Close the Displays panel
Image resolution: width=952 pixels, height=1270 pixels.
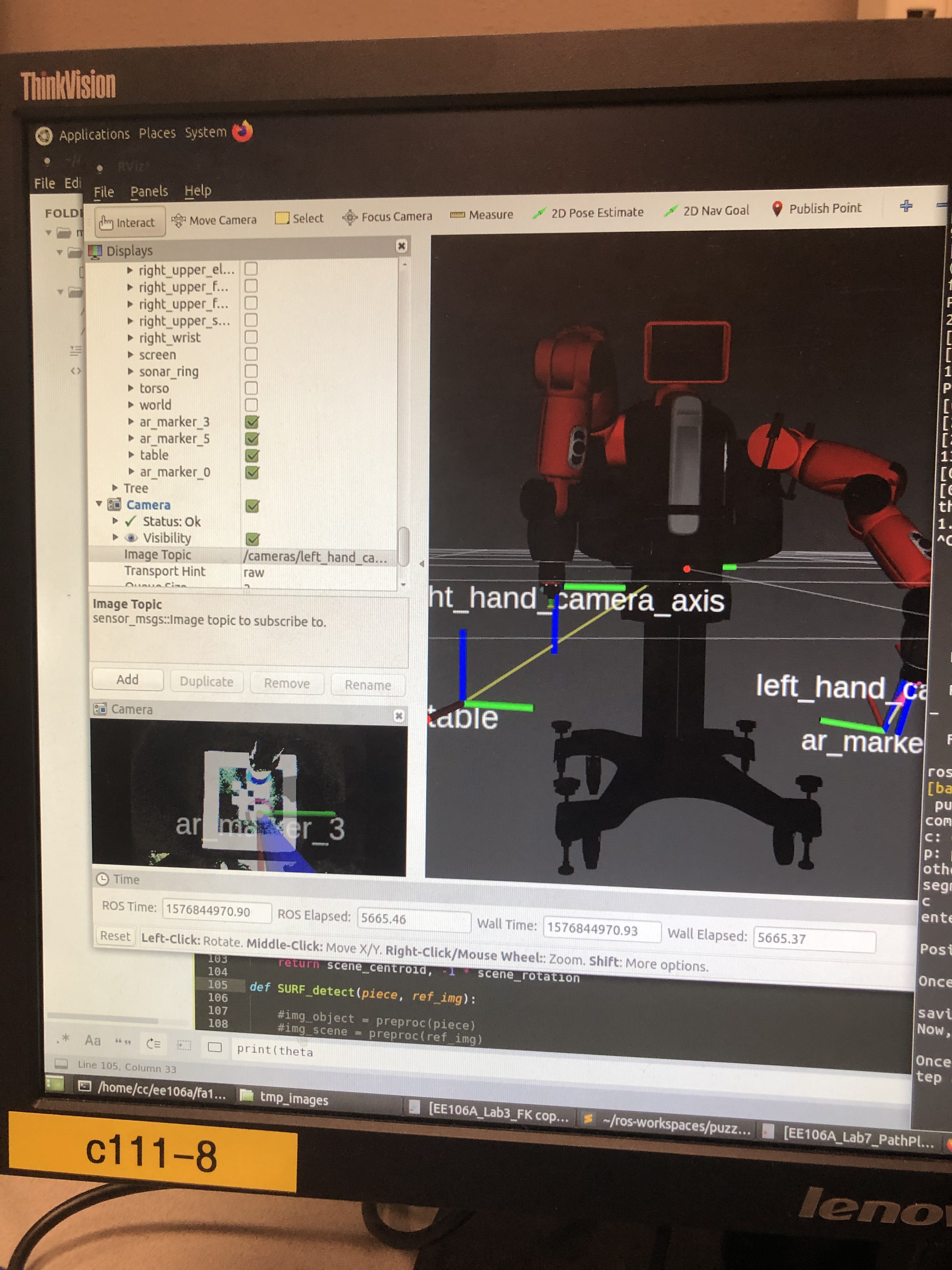pos(402,246)
